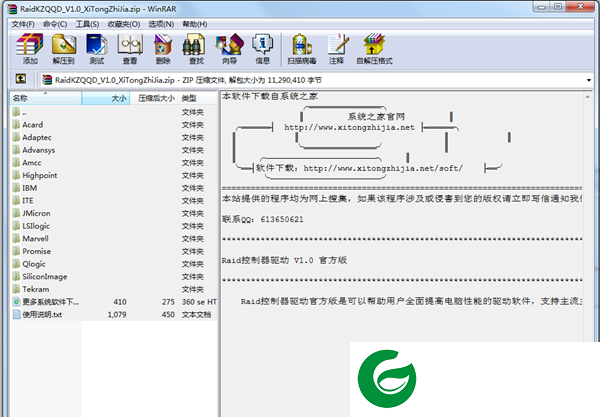Click the QQ number 613650621
Viewport: 600px width, 417px height.
point(282,219)
